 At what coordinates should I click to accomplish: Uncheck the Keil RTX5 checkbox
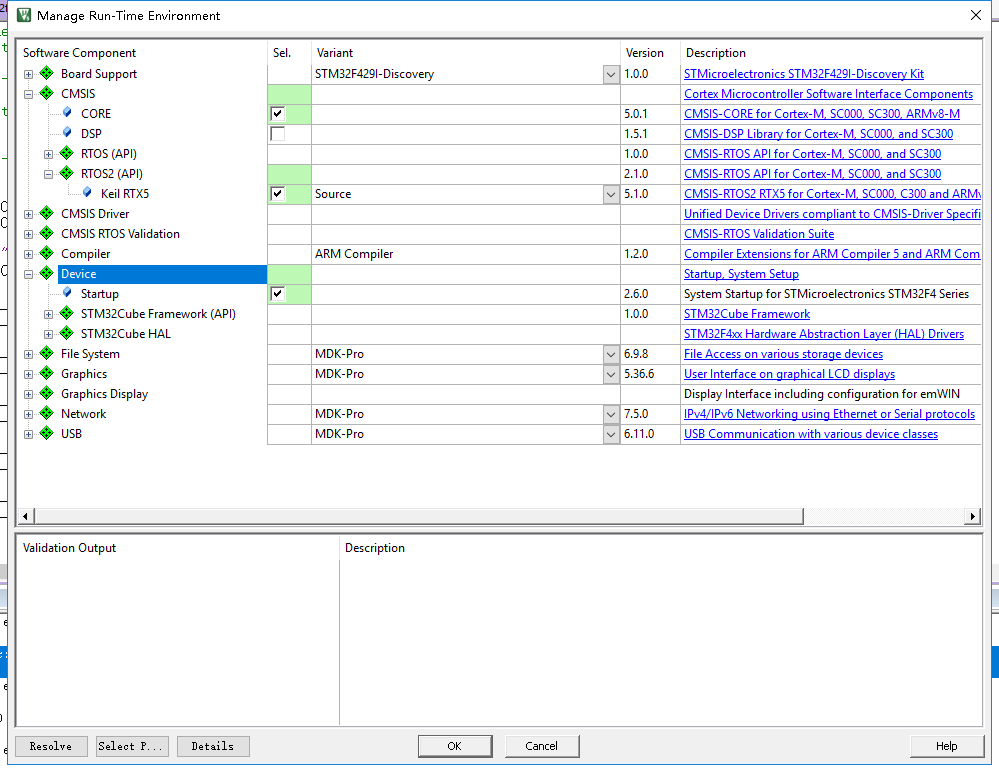[278, 194]
